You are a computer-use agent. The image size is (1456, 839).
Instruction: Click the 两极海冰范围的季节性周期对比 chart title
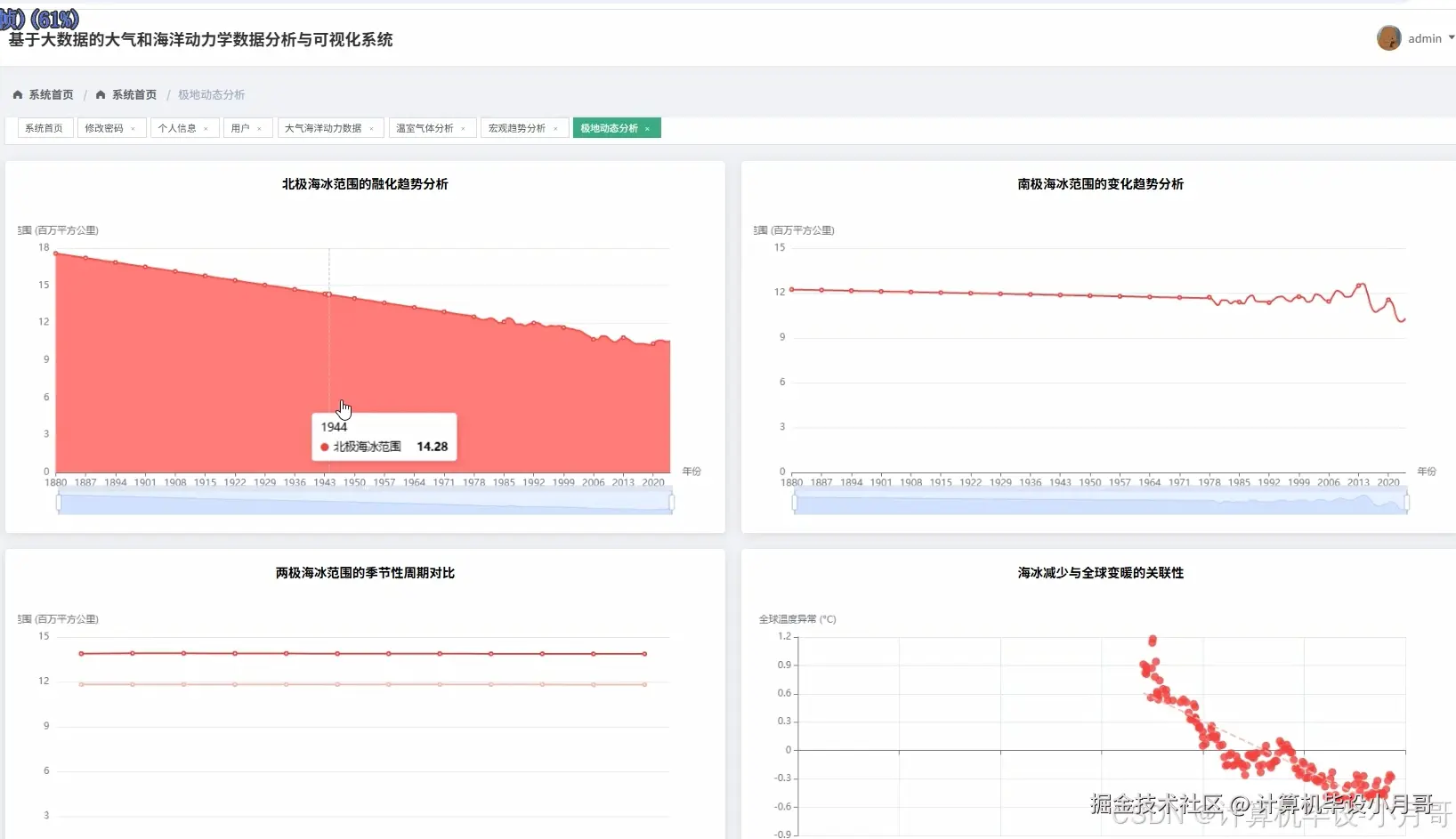(x=365, y=573)
